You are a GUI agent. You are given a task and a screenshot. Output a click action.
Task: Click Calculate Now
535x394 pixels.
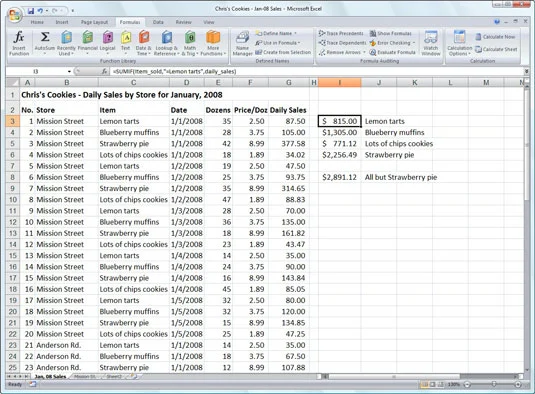[x=495, y=37]
